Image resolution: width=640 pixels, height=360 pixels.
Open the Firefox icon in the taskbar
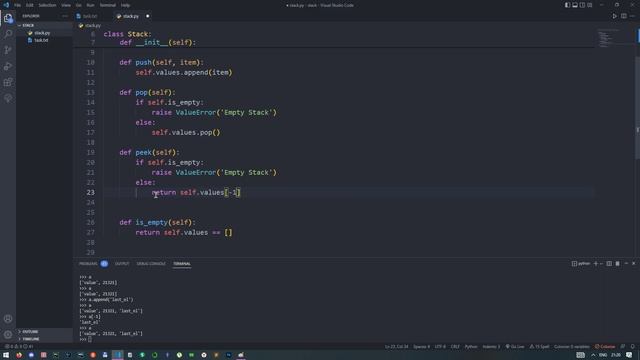pos(19,355)
